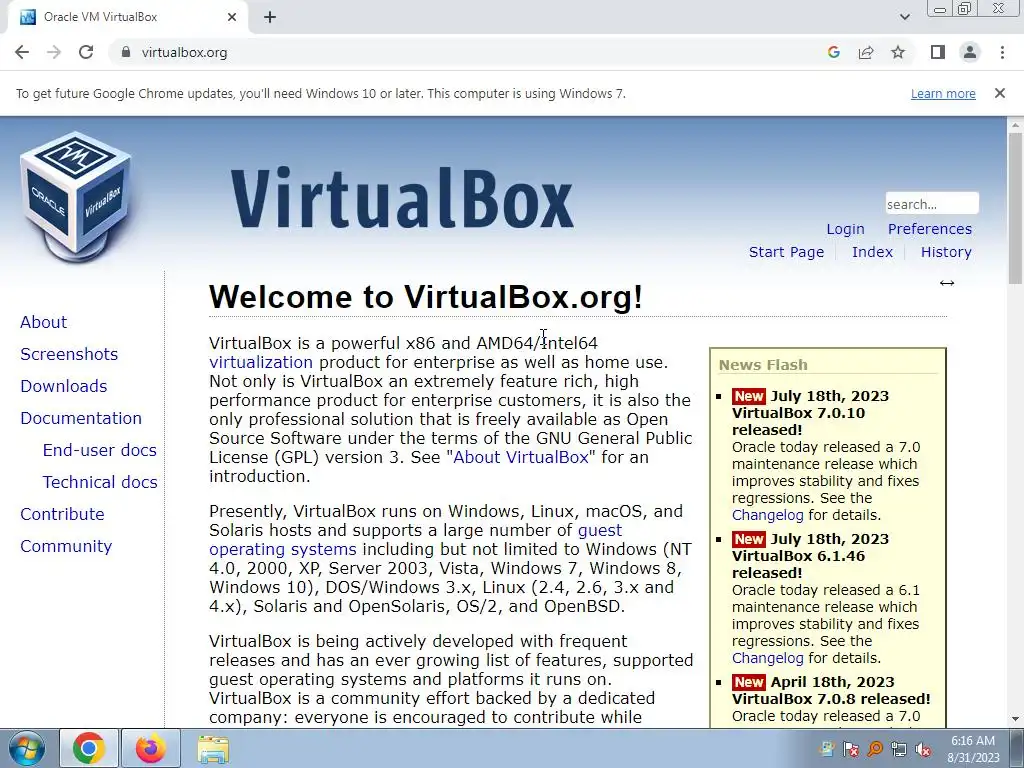1024x768 pixels.
Task: Click the first system tray icon
Action: click(827, 749)
